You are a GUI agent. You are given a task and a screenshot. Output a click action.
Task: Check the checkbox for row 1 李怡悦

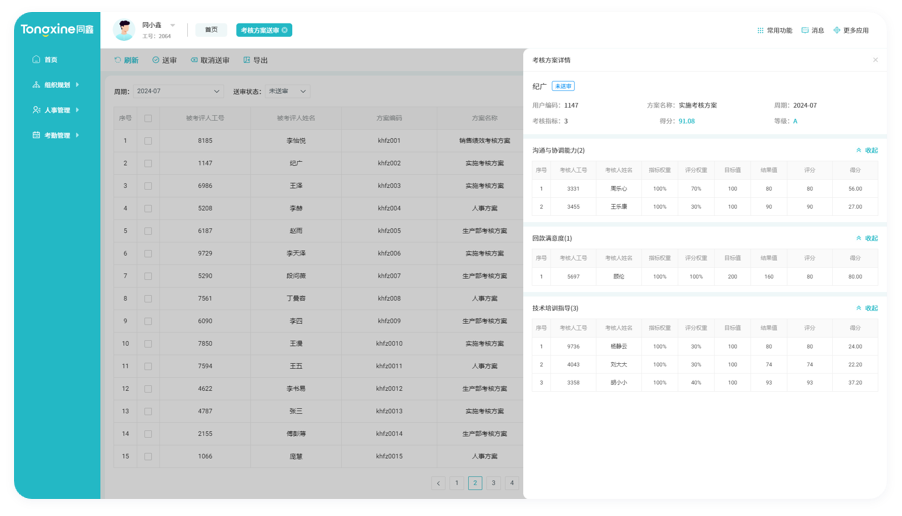[148, 141]
